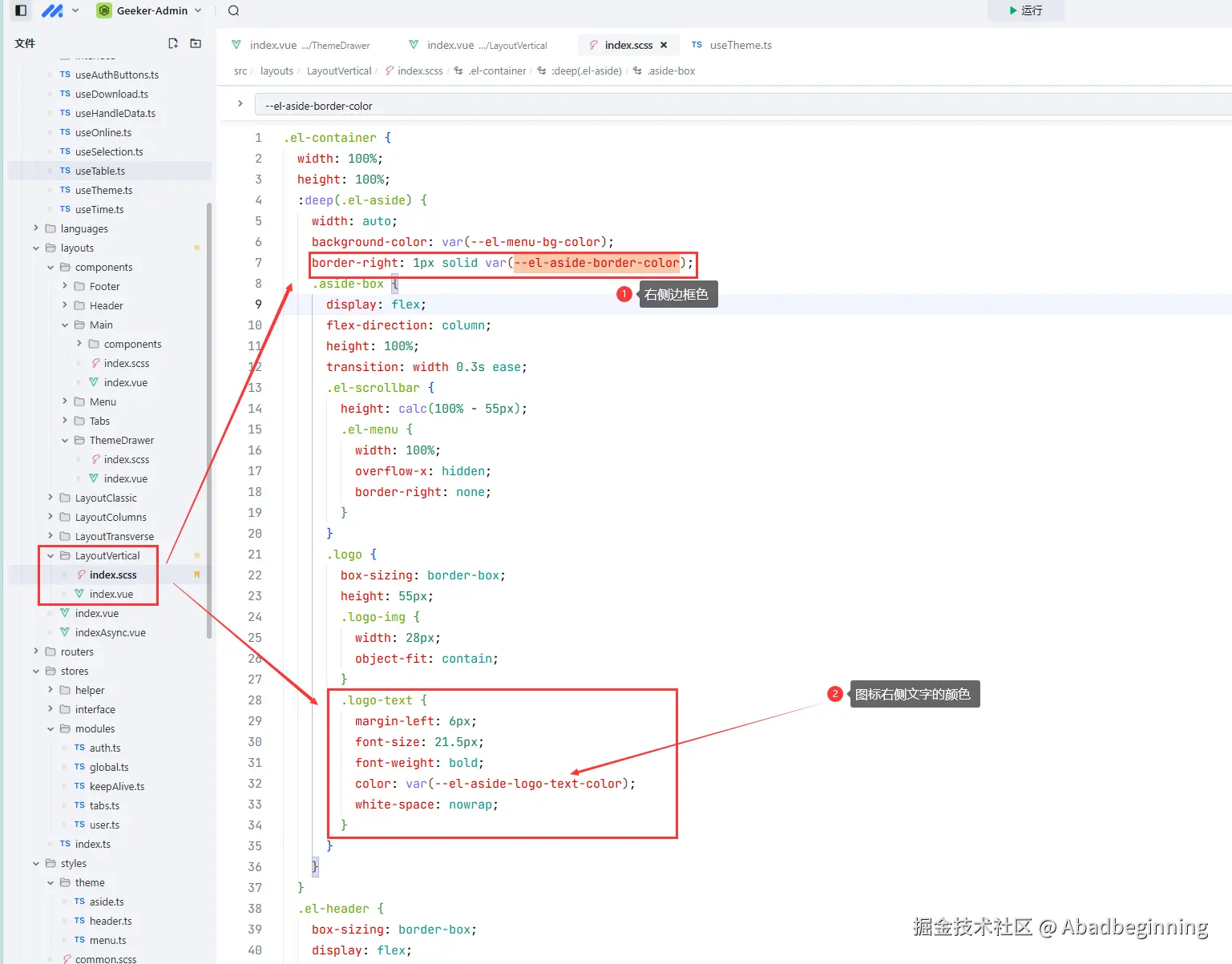Screen dimensions: 1232x964
Task: Click src in breadcrumb
Action: pos(240,71)
